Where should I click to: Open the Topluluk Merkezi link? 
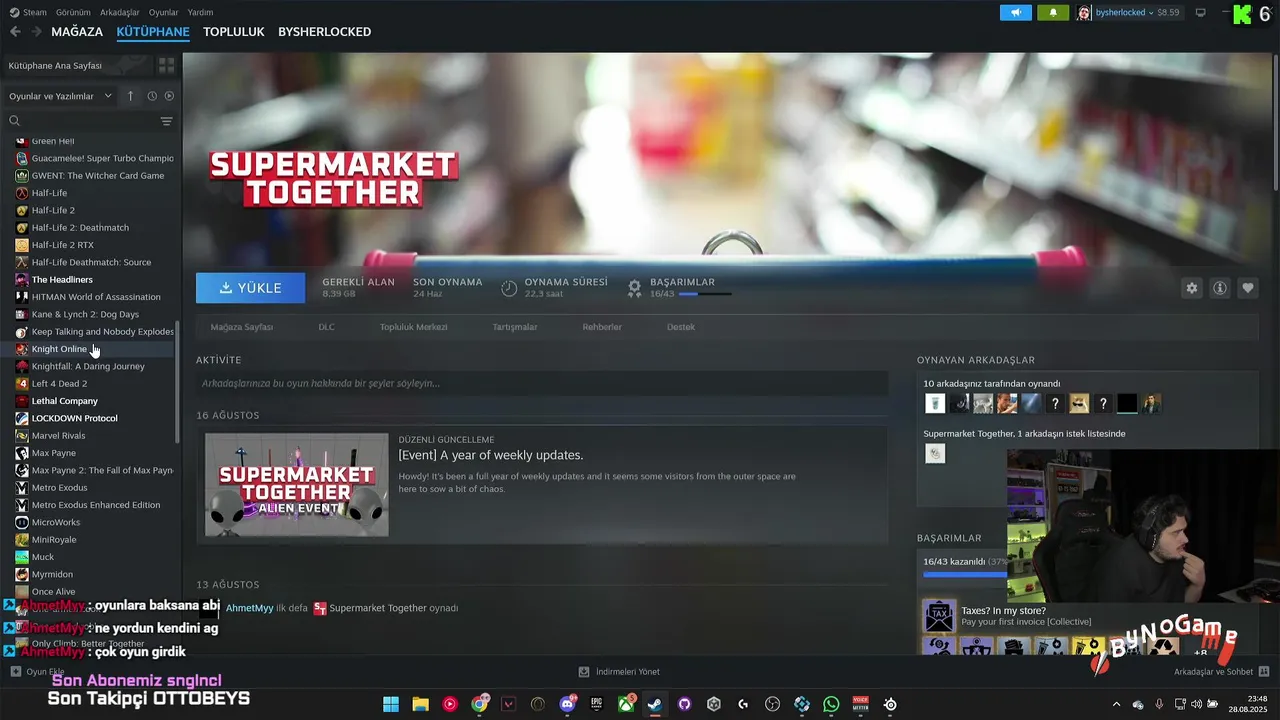tap(413, 327)
